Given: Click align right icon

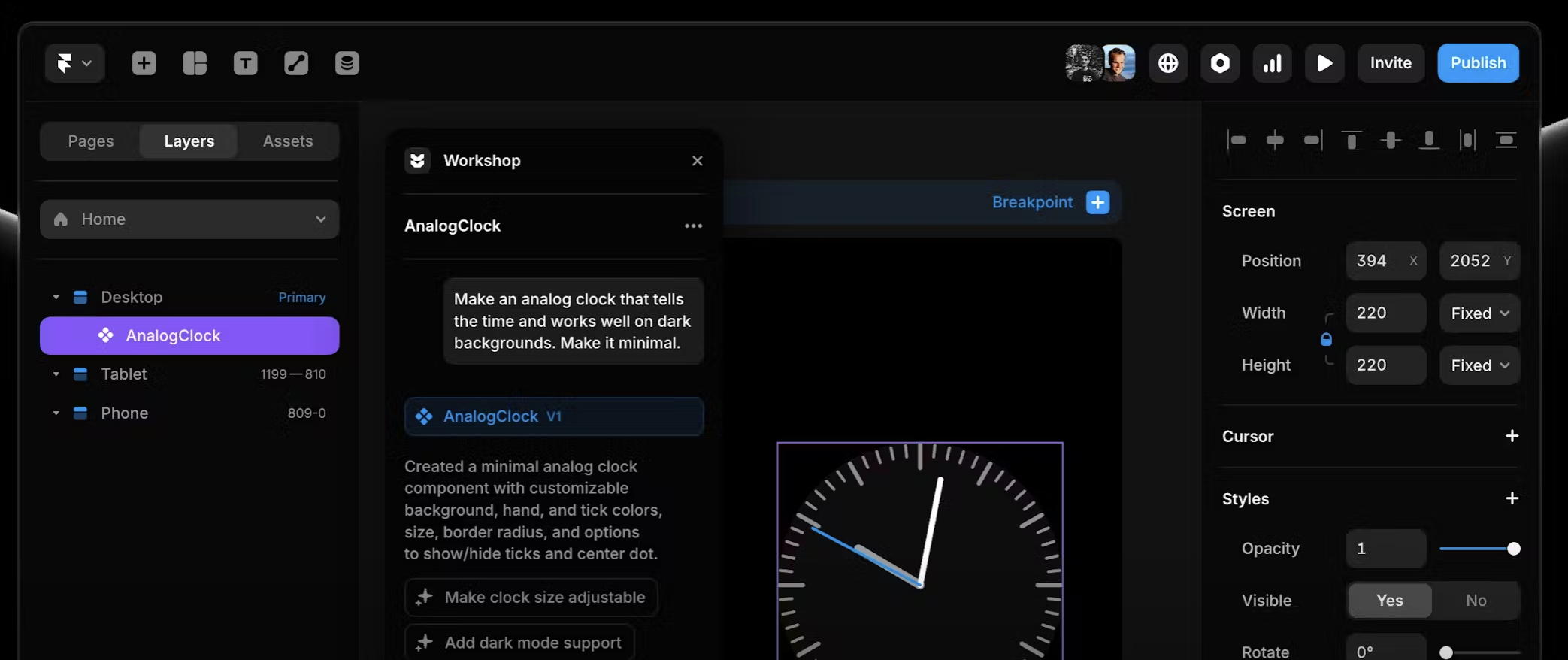Looking at the screenshot, I should [x=1313, y=141].
